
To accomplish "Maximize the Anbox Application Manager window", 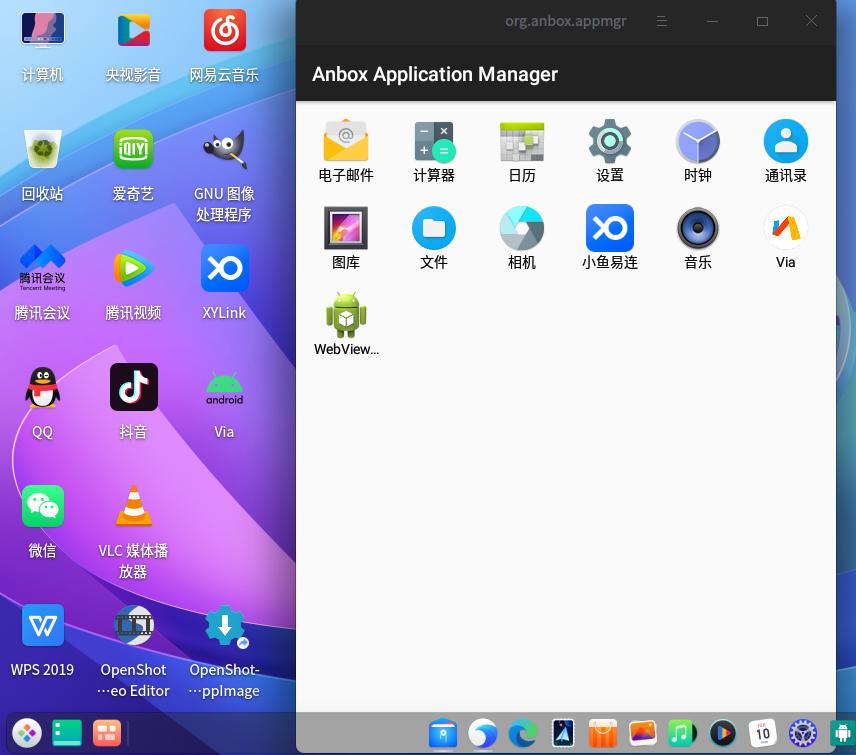I will (762, 21).
